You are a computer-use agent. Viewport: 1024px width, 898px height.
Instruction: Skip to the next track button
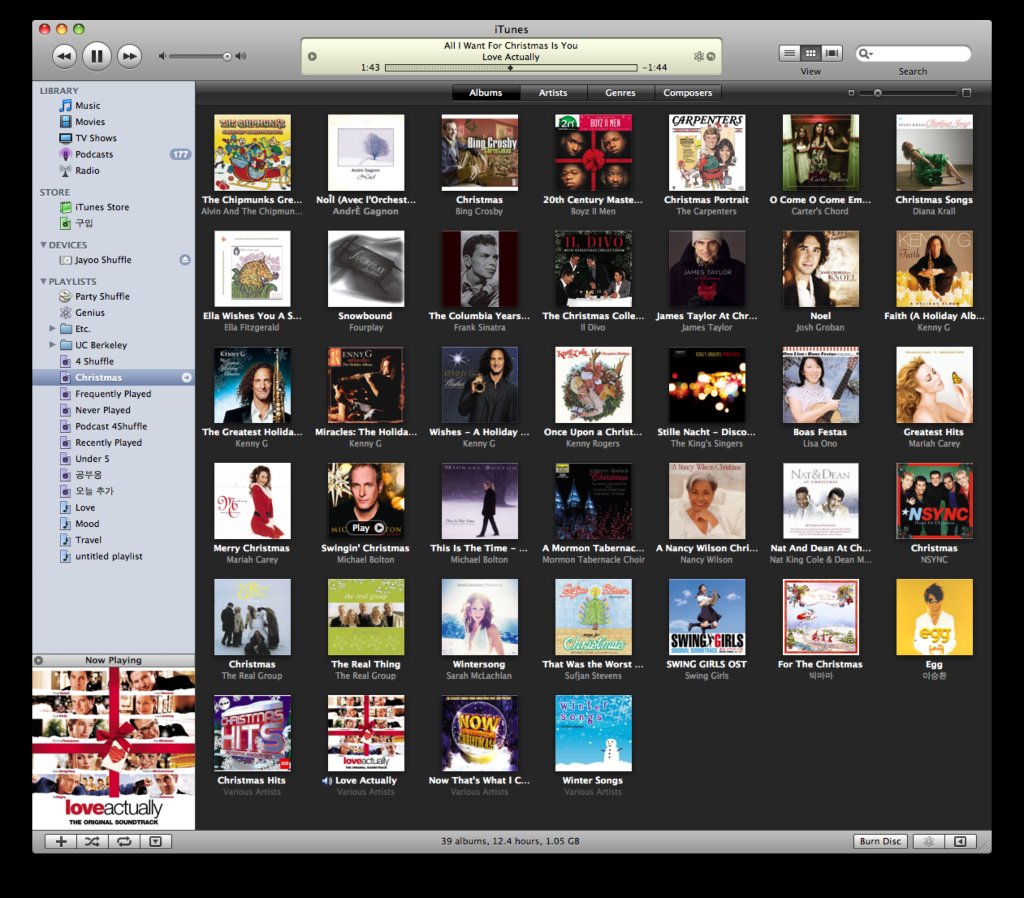click(x=129, y=56)
